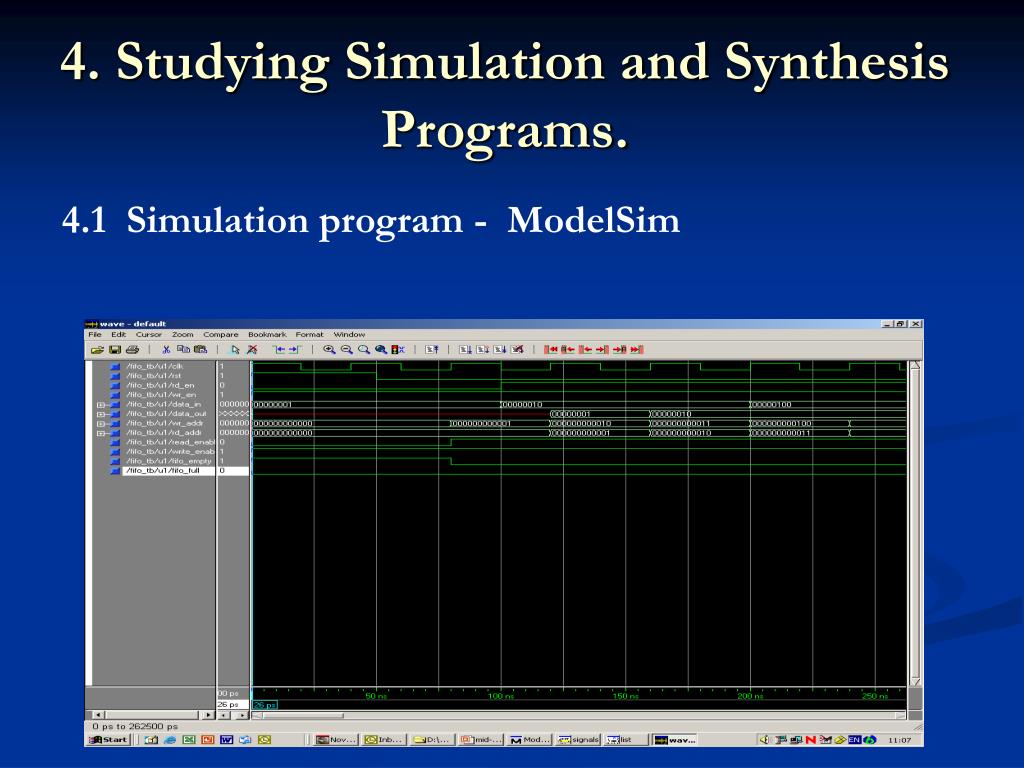Viewport: 1024px width, 768px height.
Task: Open the Edit menu
Action: pos(118,334)
